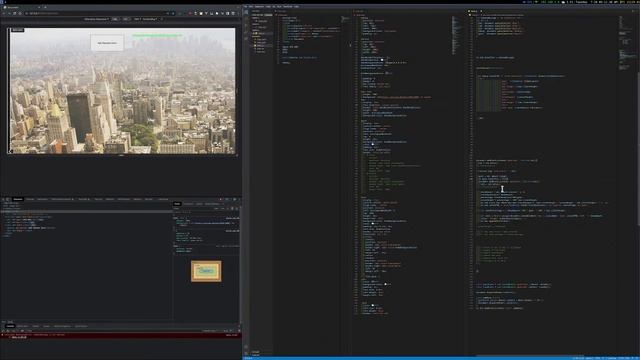Viewport: 640px width, 360px height.
Task: Select the Styles tab in the DevTools sidebar
Action: tap(177, 204)
